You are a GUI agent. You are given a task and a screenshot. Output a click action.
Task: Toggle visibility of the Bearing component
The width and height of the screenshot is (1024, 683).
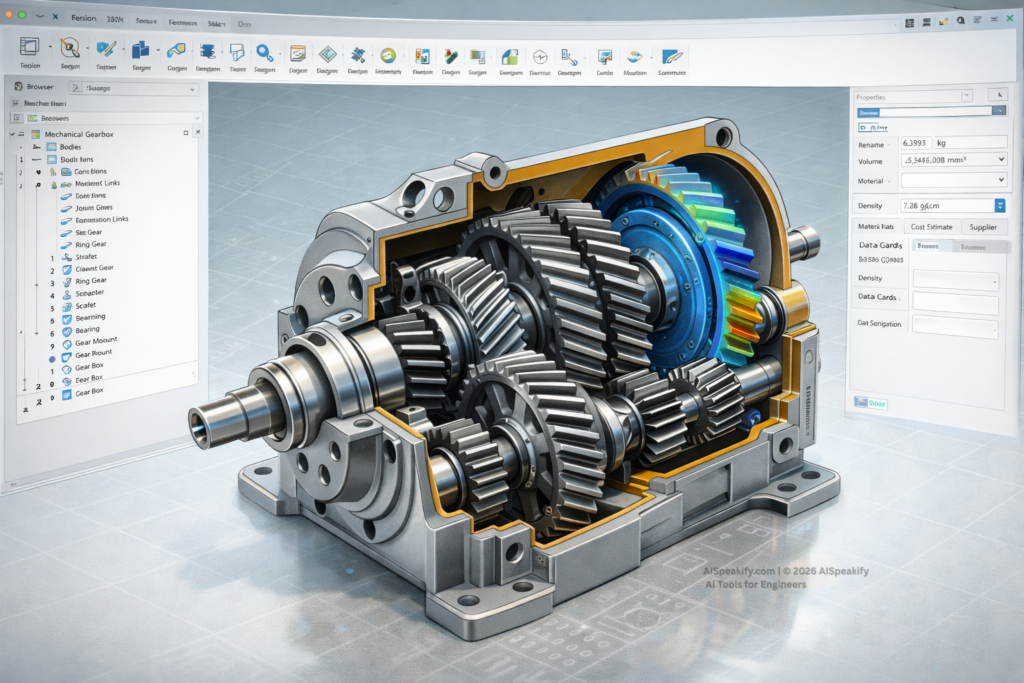click(64, 328)
